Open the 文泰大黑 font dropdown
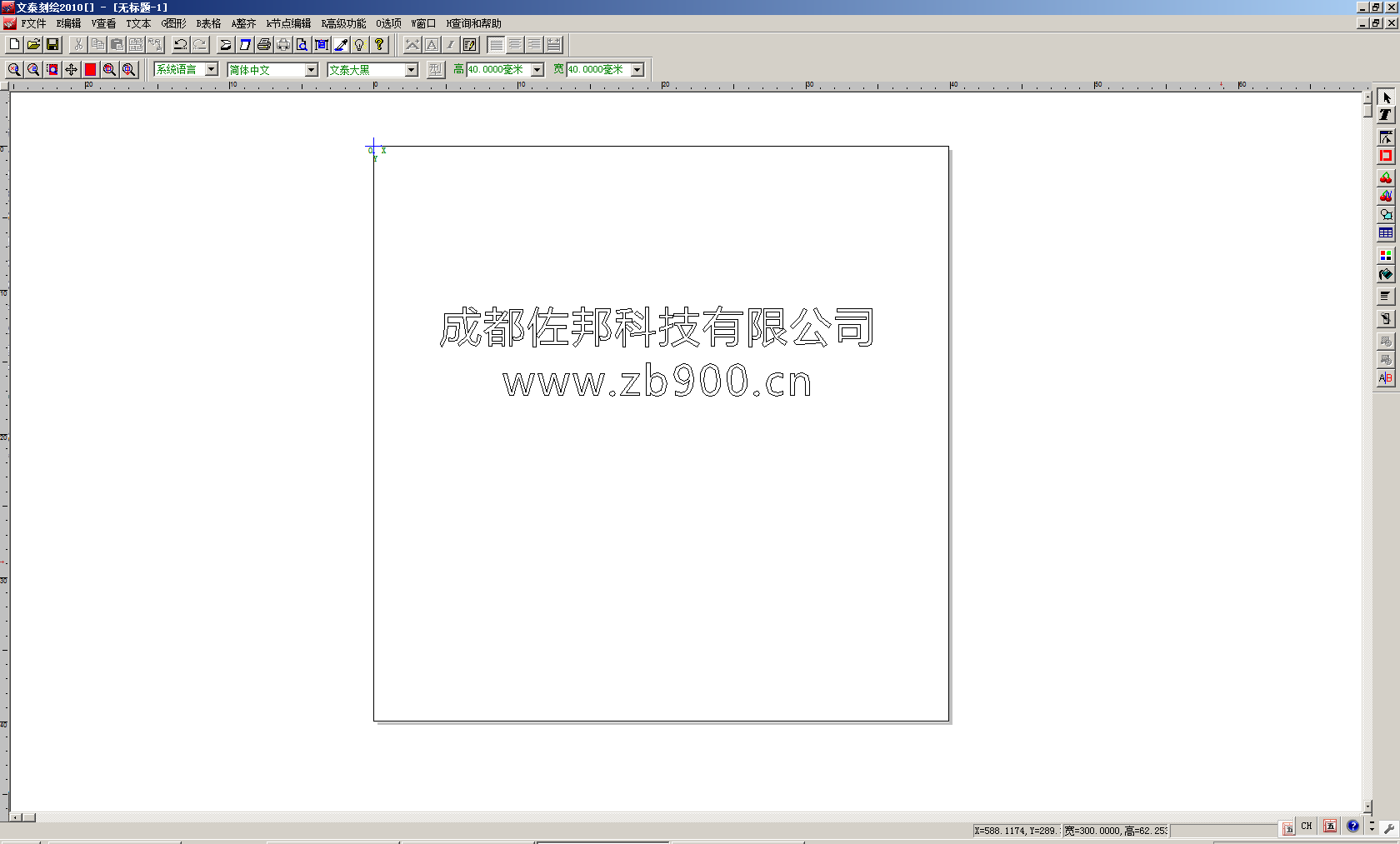The image size is (1400, 844). point(412,69)
